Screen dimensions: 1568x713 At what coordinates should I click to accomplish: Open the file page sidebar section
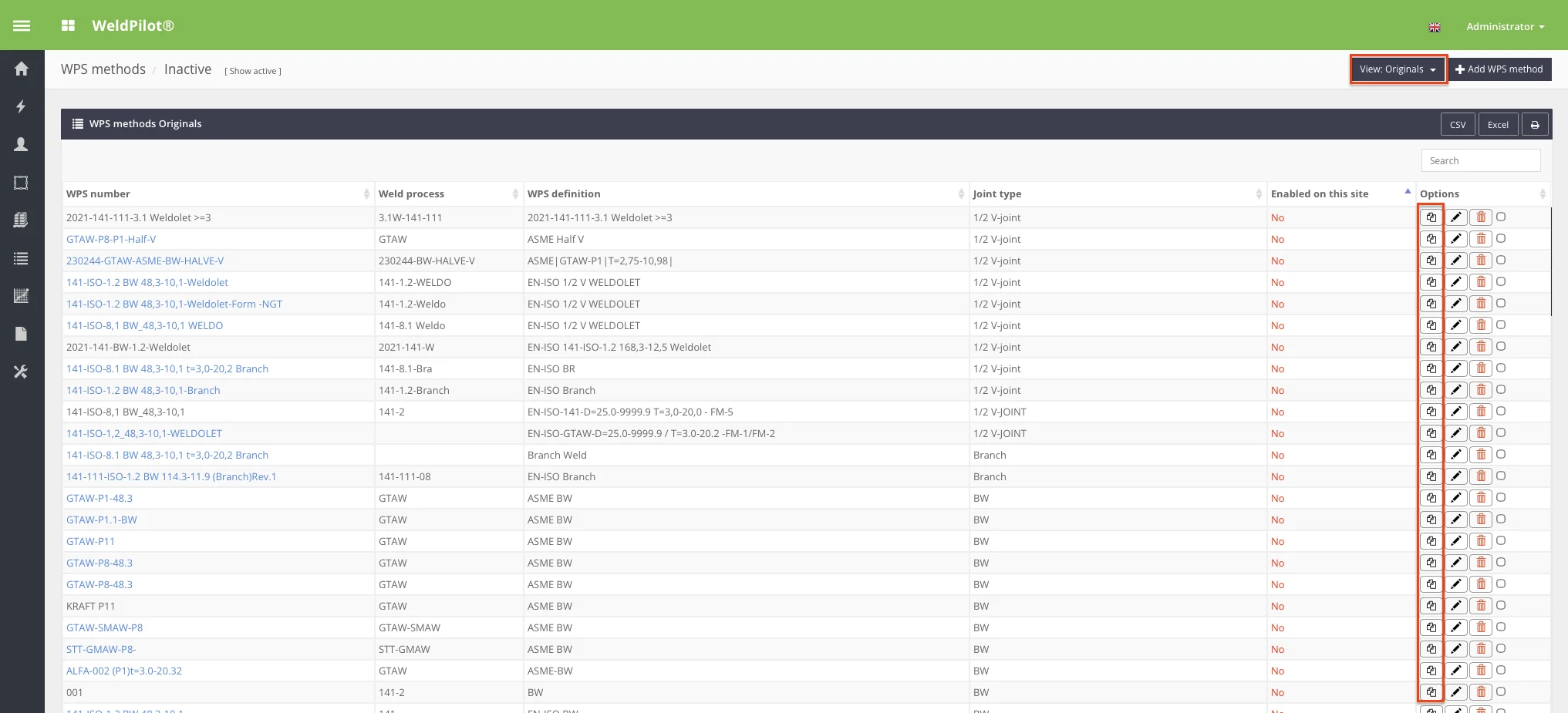point(22,334)
